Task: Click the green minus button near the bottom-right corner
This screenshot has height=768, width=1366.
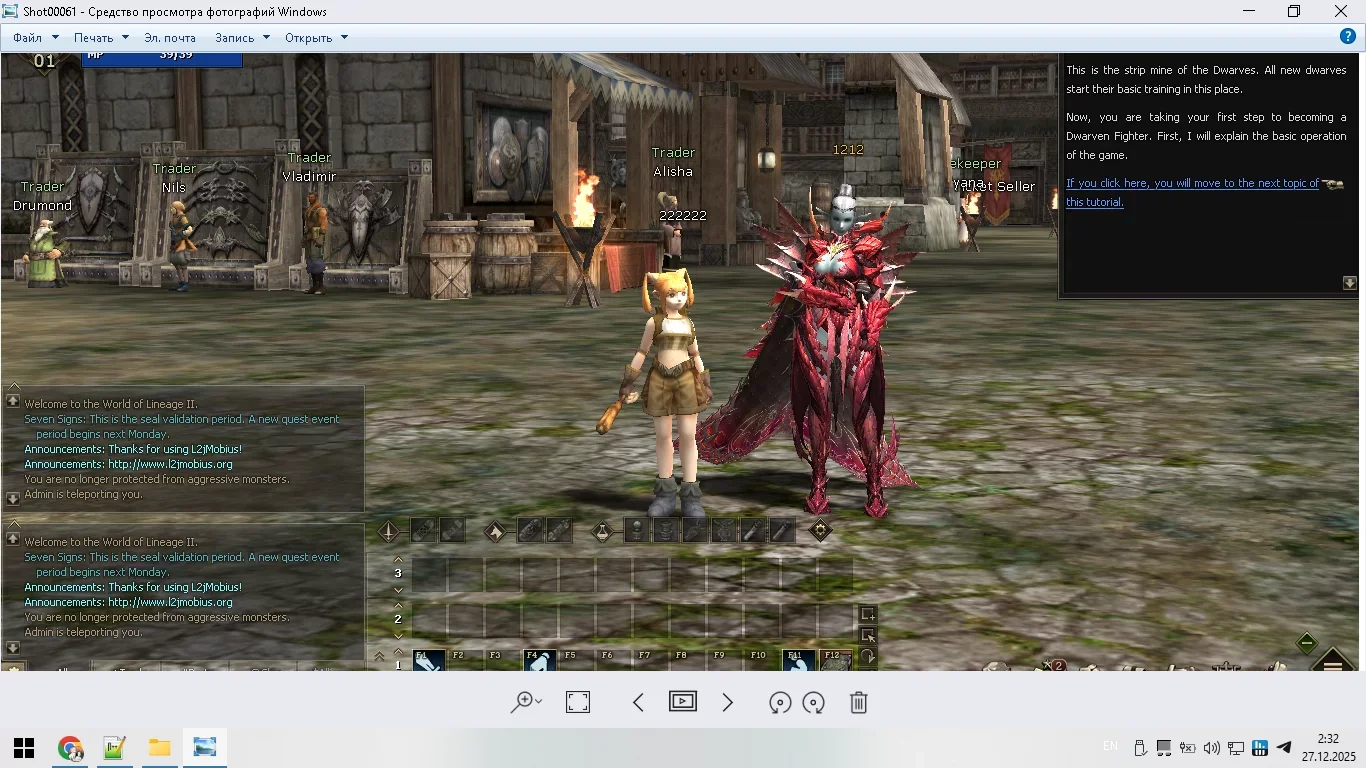Action: [x=1307, y=642]
